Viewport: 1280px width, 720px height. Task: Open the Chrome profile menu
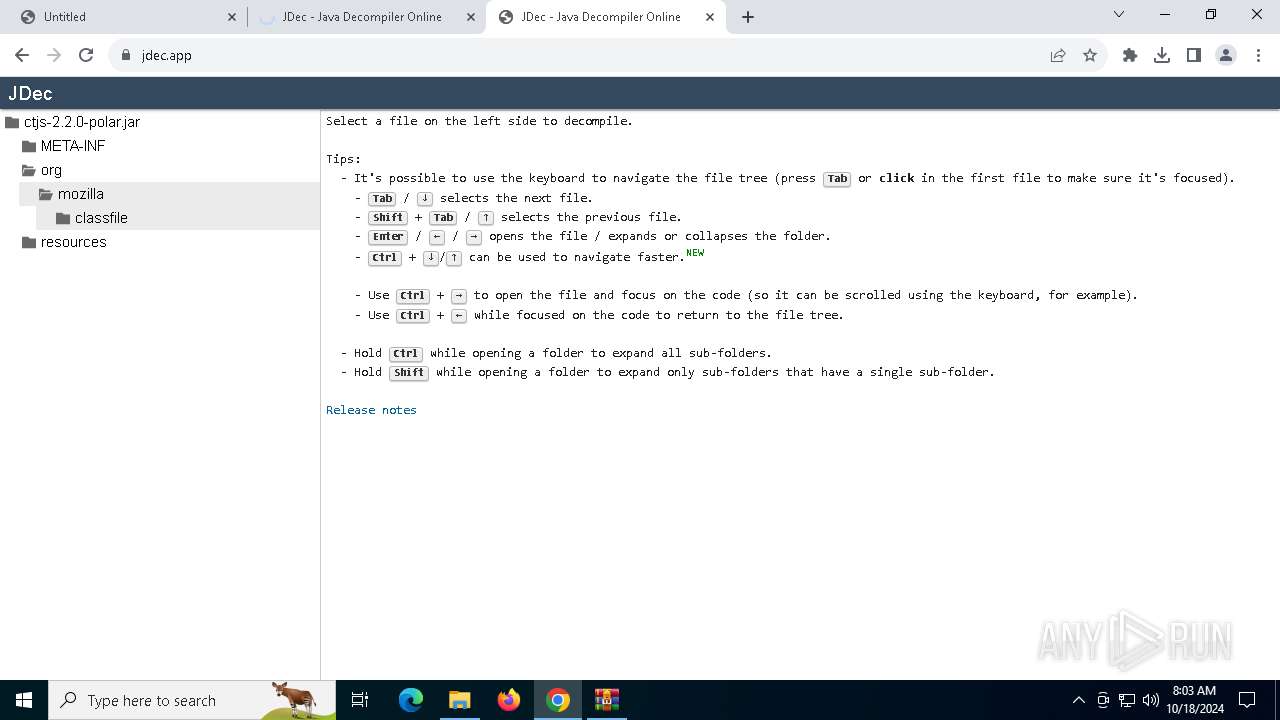pyautogui.click(x=1226, y=55)
